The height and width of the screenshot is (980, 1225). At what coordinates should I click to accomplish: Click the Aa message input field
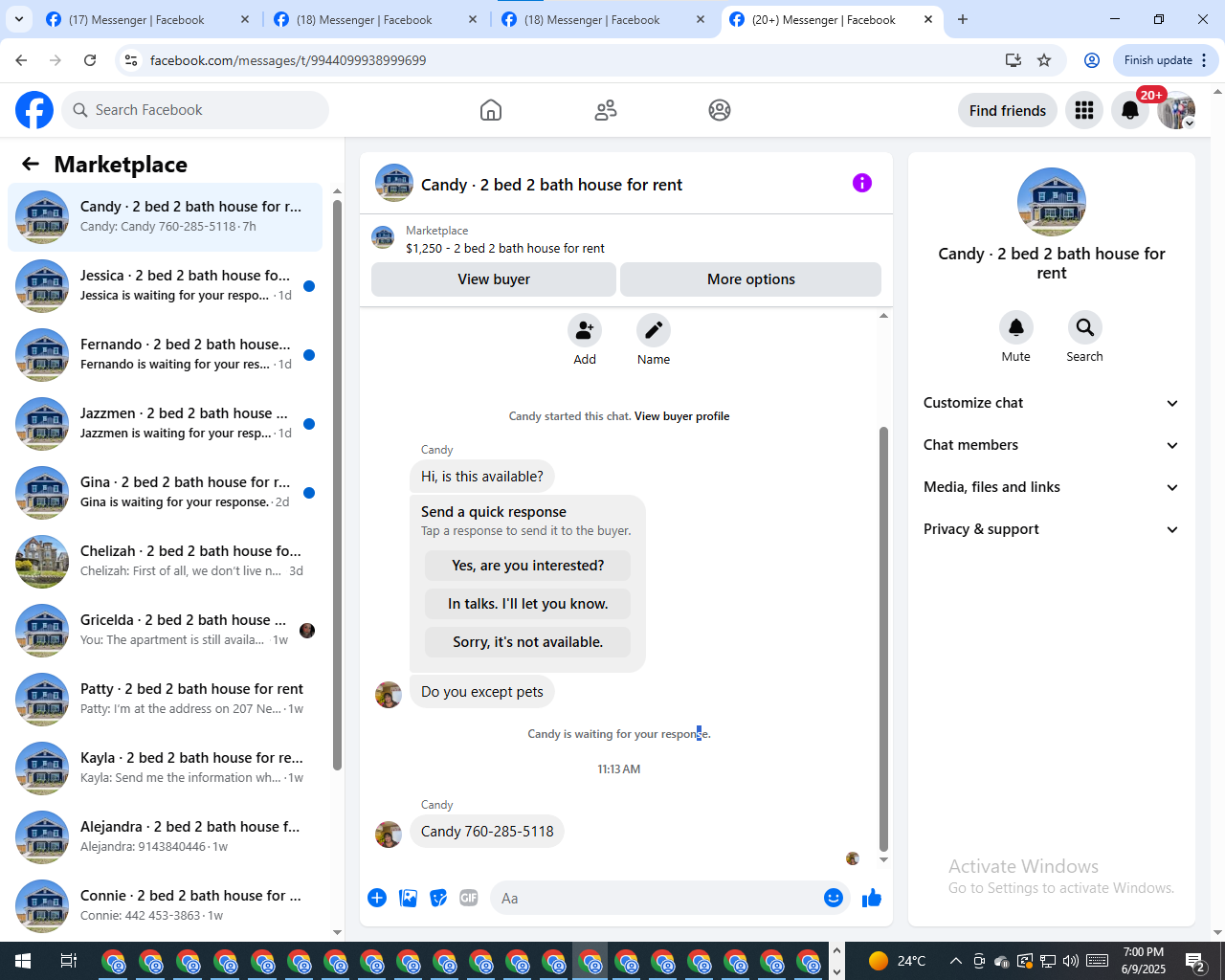(657, 898)
